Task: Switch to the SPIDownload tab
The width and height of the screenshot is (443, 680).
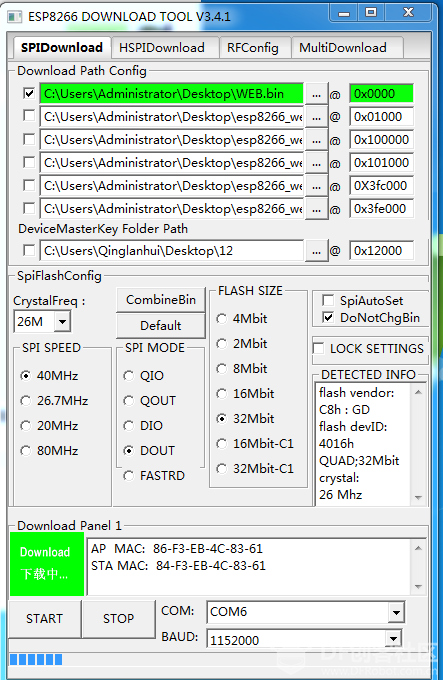Action: tap(62, 47)
